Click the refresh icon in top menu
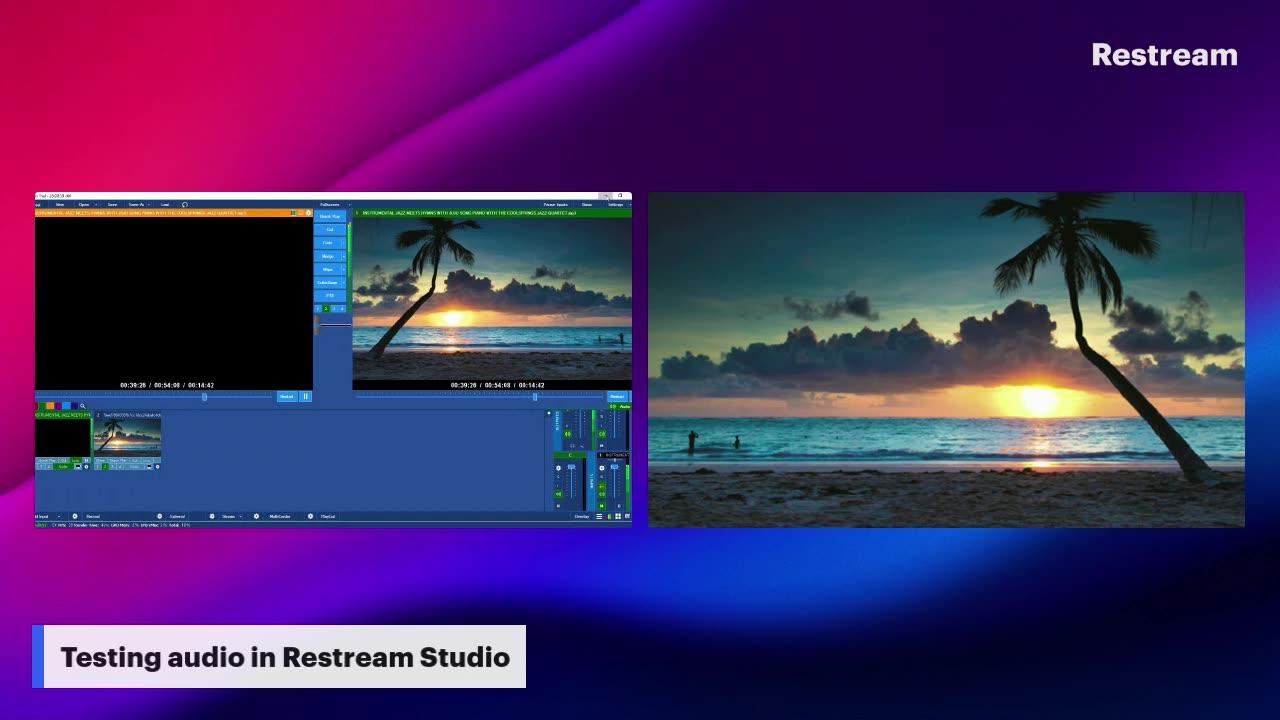 (x=184, y=204)
